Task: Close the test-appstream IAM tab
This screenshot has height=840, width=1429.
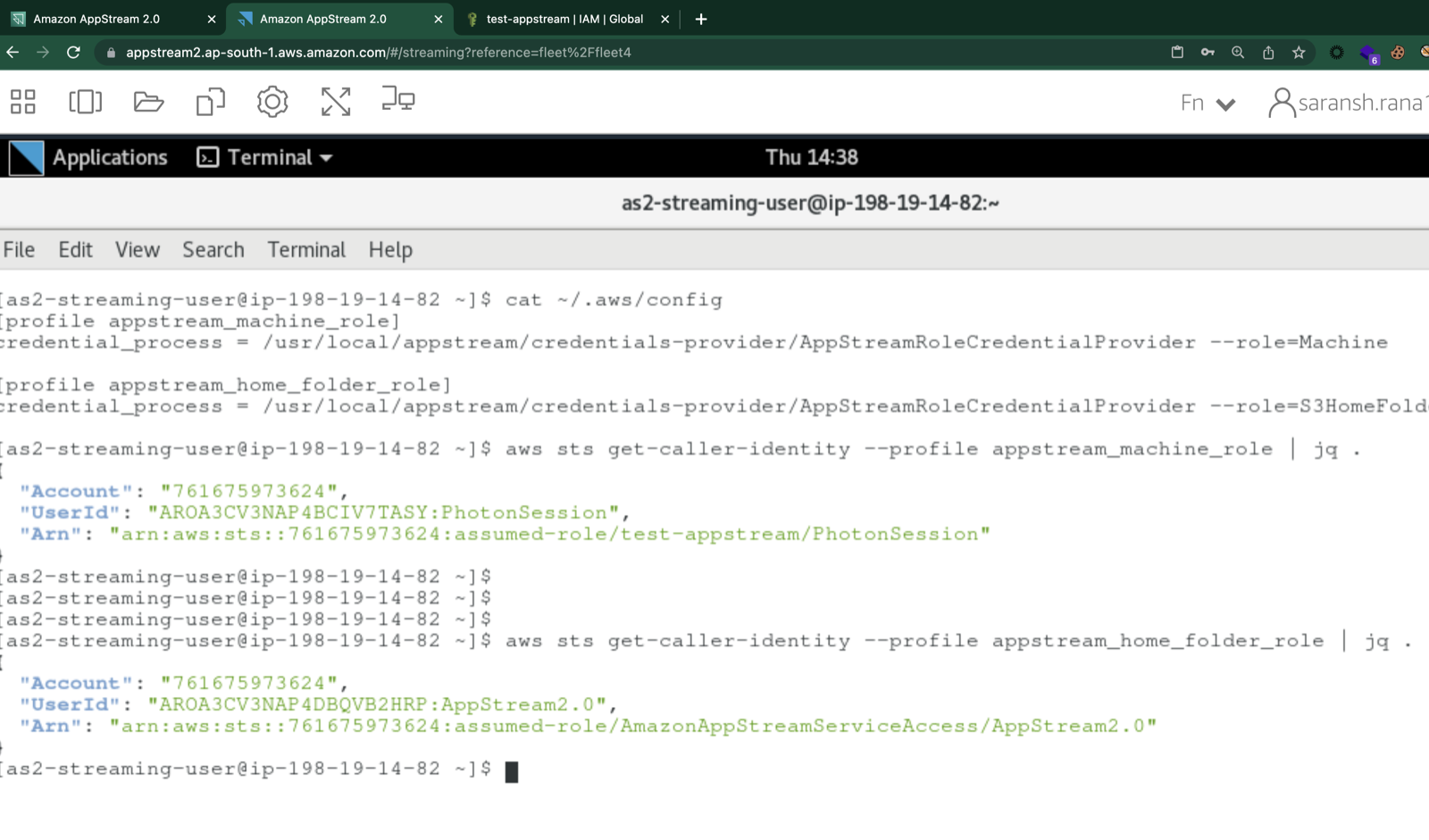Action: (x=664, y=19)
